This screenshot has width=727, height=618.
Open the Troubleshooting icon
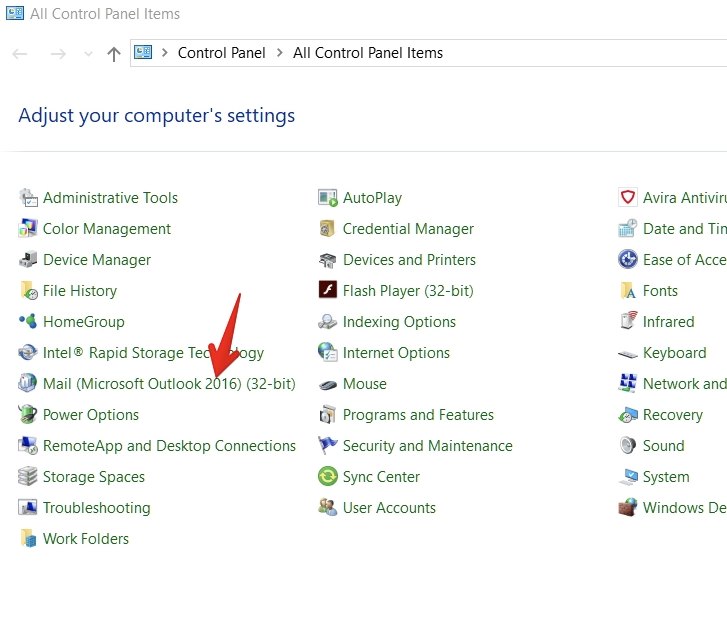28,508
